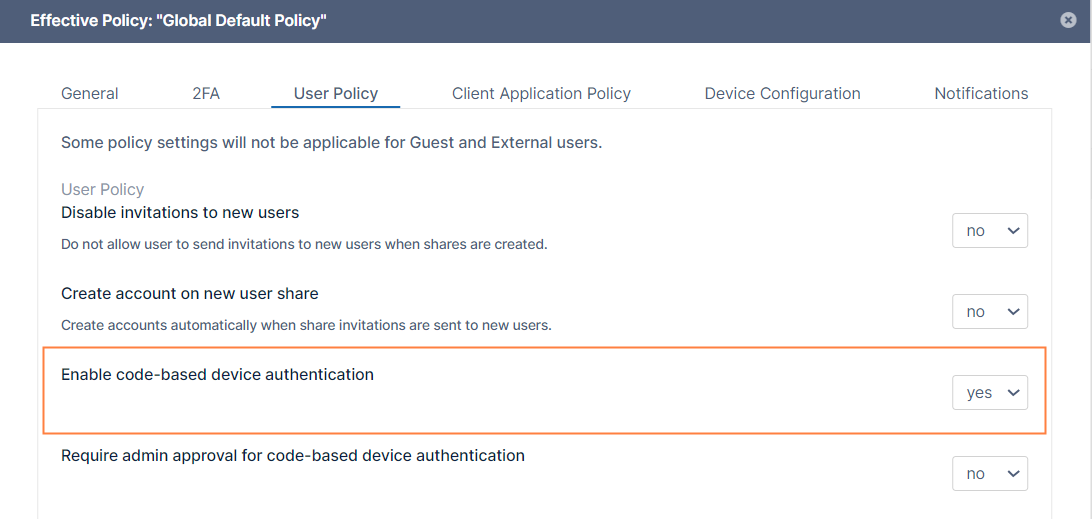1092x519 pixels.
Task: Switch to the Notifications tab
Action: click(981, 93)
